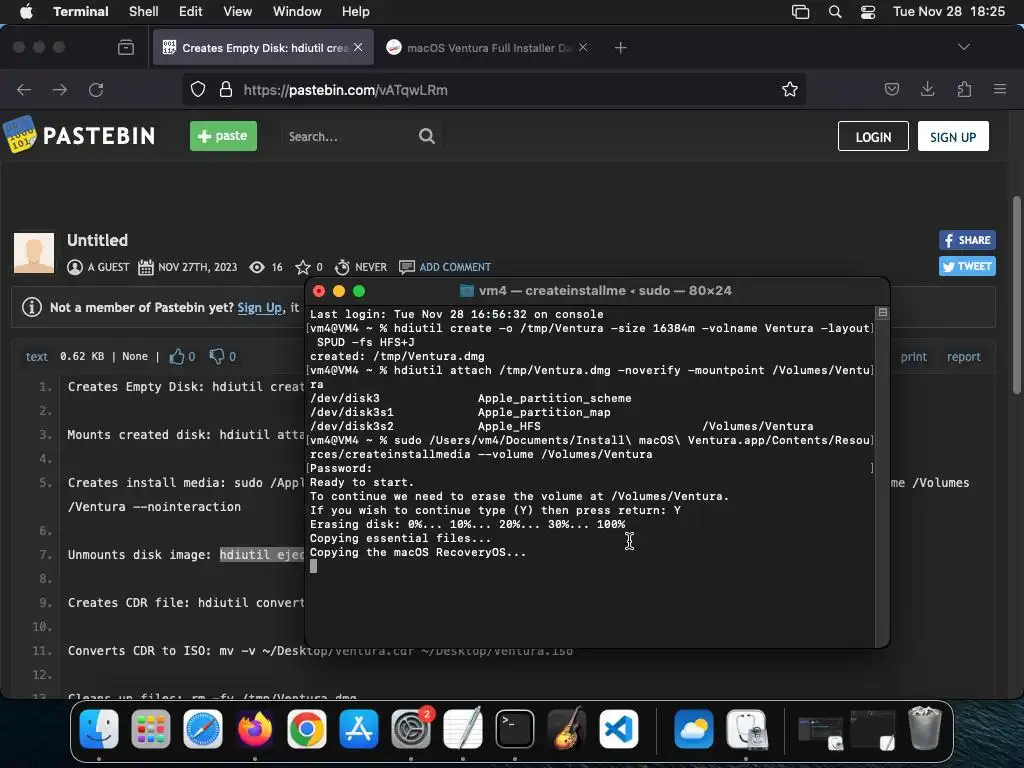Reload the pastebin page
This screenshot has height=768, width=1024.
click(x=96, y=90)
